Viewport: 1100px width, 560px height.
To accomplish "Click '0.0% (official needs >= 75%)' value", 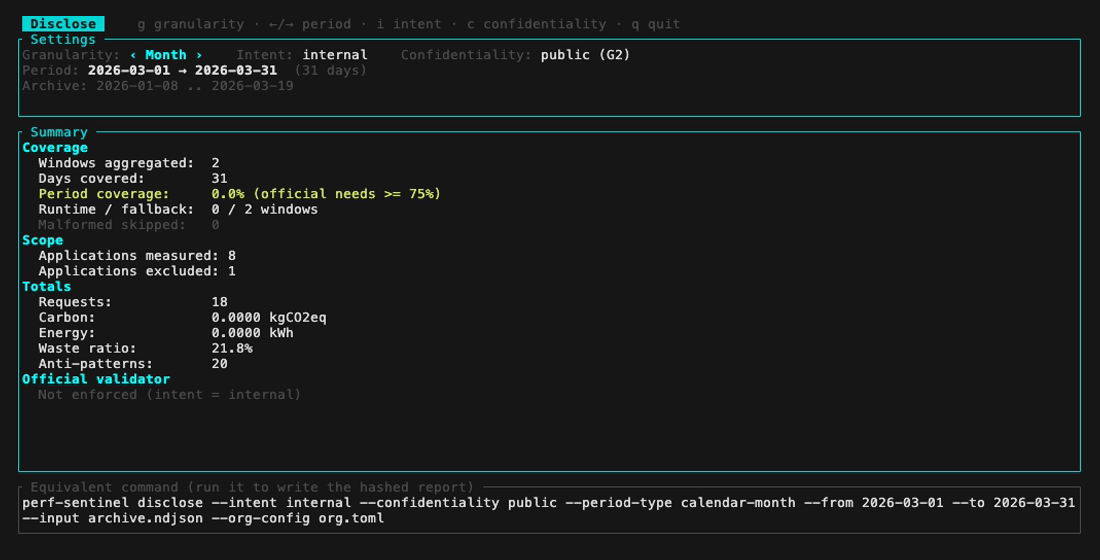I will tap(326, 194).
